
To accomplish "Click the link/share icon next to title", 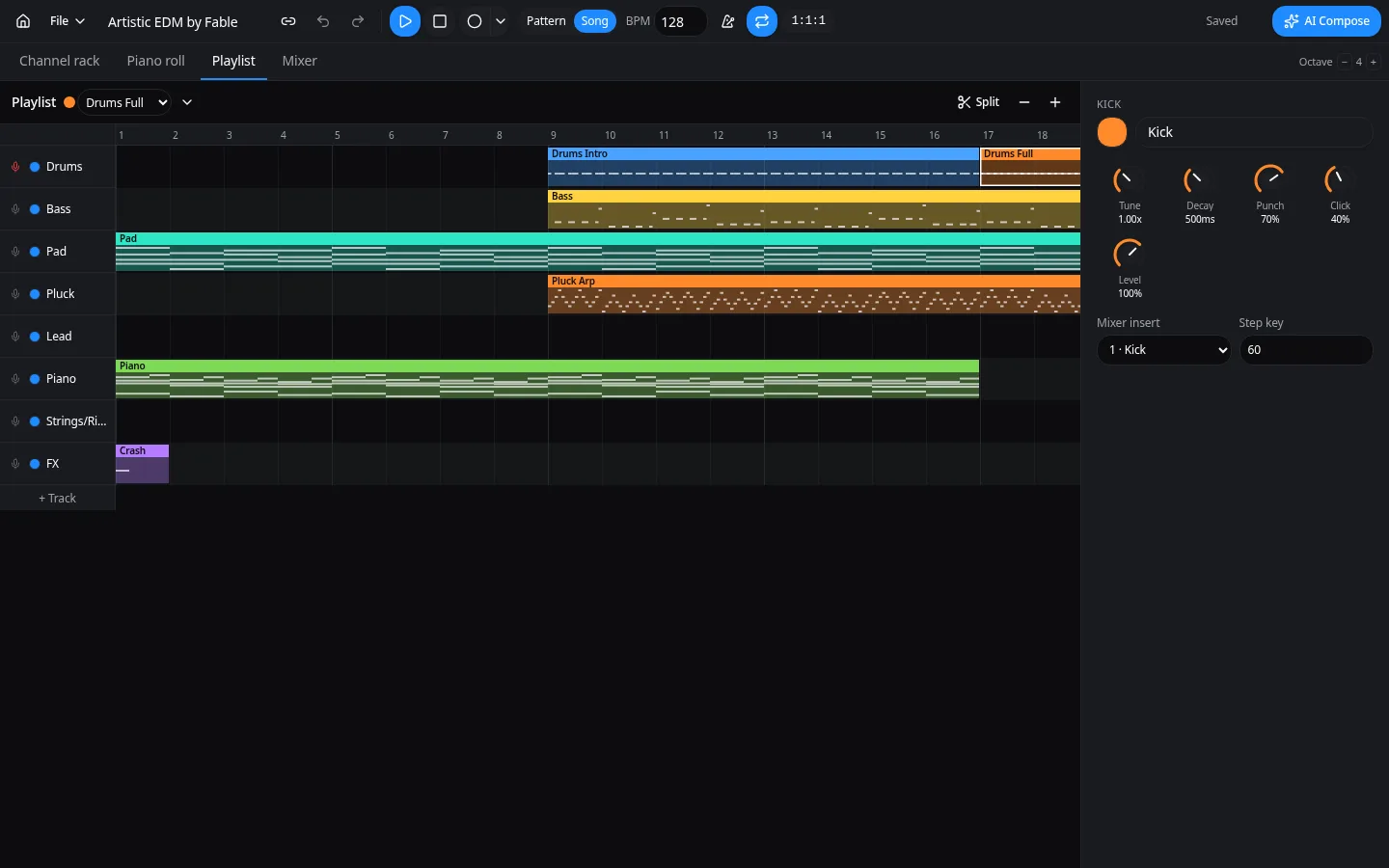I will tap(288, 21).
